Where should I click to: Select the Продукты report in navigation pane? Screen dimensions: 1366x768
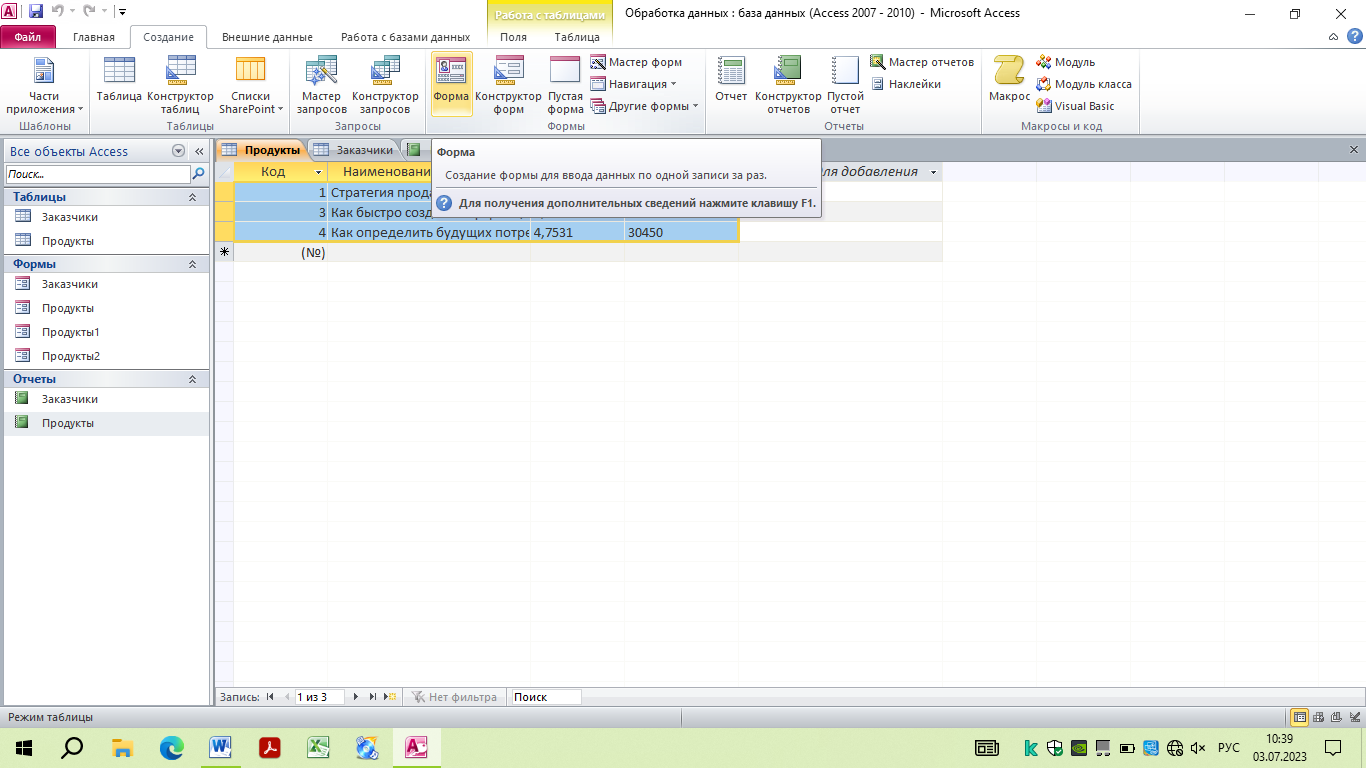105,423
